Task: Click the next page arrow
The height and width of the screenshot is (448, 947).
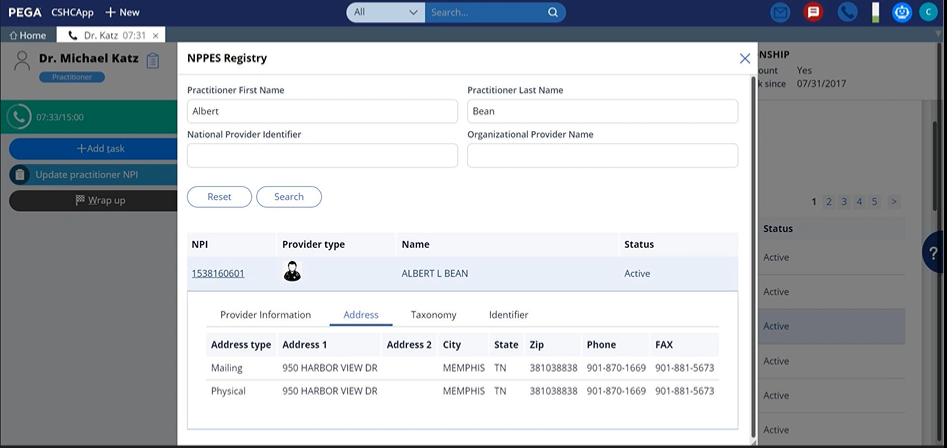Action: click(893, 202)
